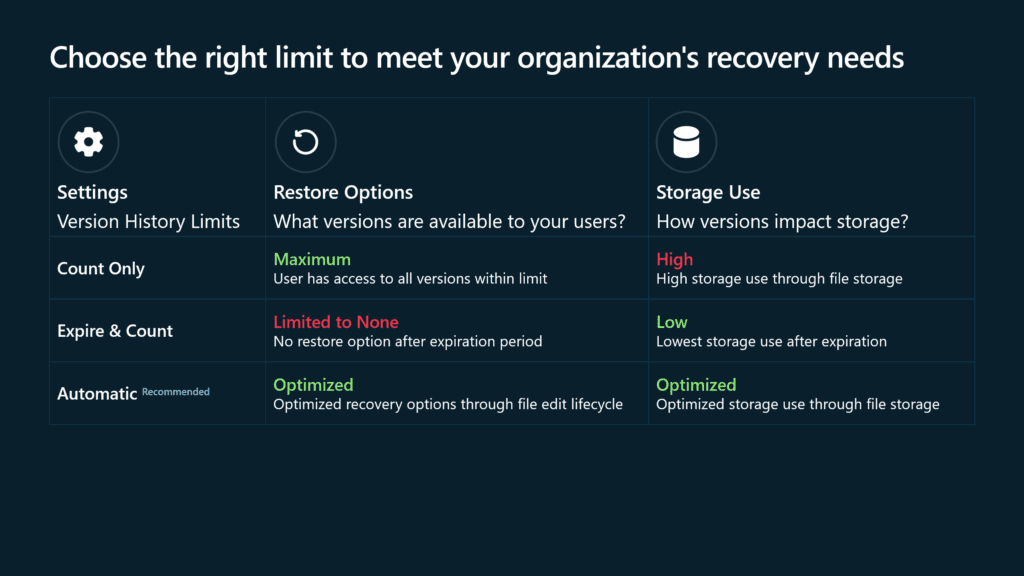The width and height of the screenshot is (1024, 576).
Task: Click the red 'Limited to None' value
Action: click(x=336, y=322)
